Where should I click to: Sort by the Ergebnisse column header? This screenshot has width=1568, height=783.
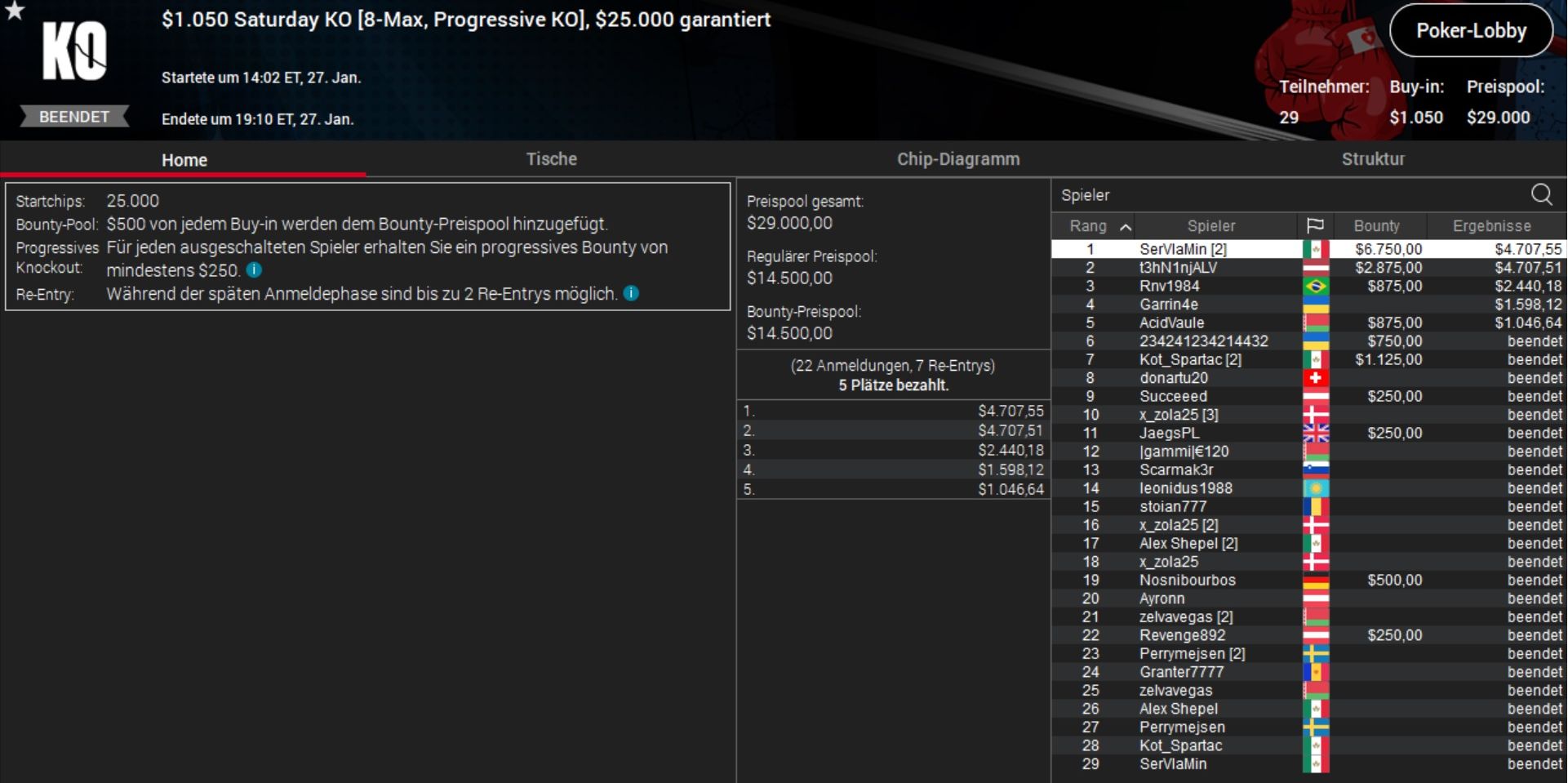coord(1491,225)
